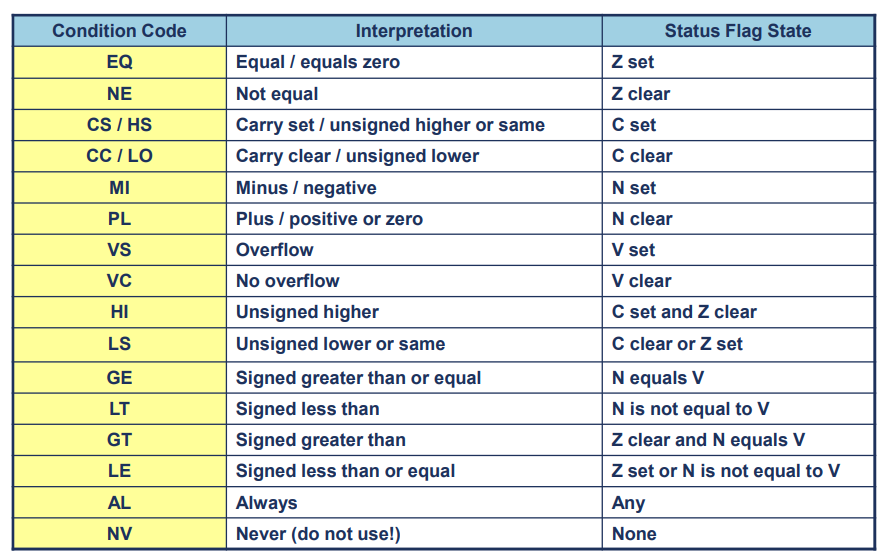Click 'Signed less than or equal' cell
Image resolution: width=877 pixels, height=553 pixels.
tap(414, 471)
